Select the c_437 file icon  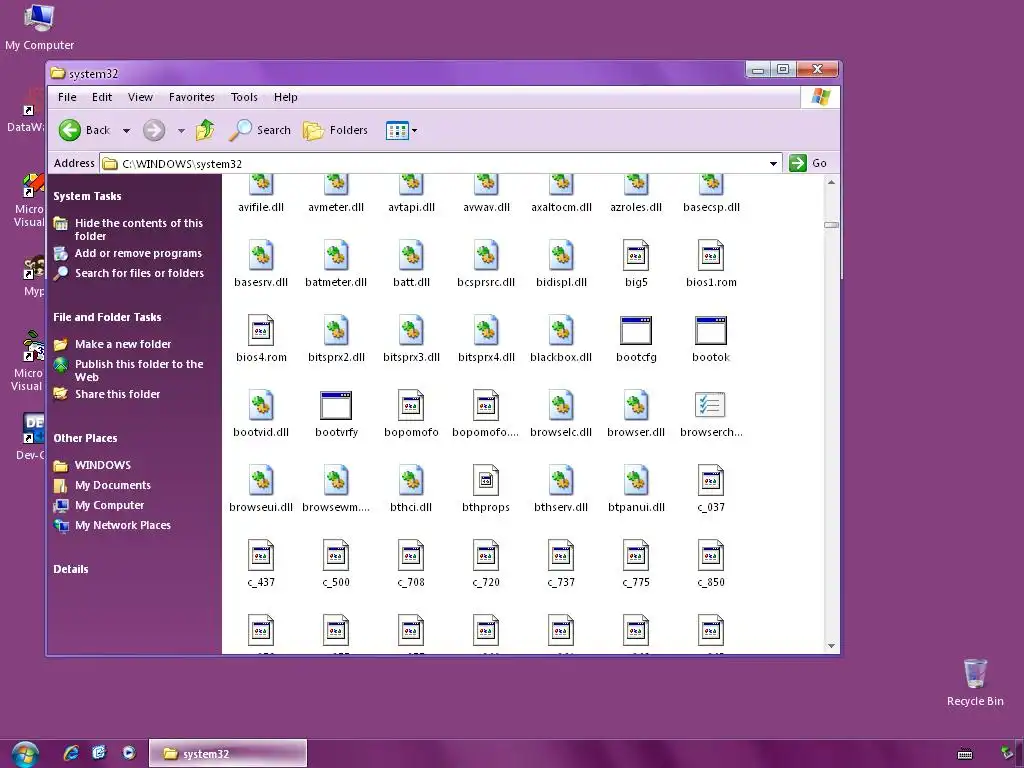(261, 556)
